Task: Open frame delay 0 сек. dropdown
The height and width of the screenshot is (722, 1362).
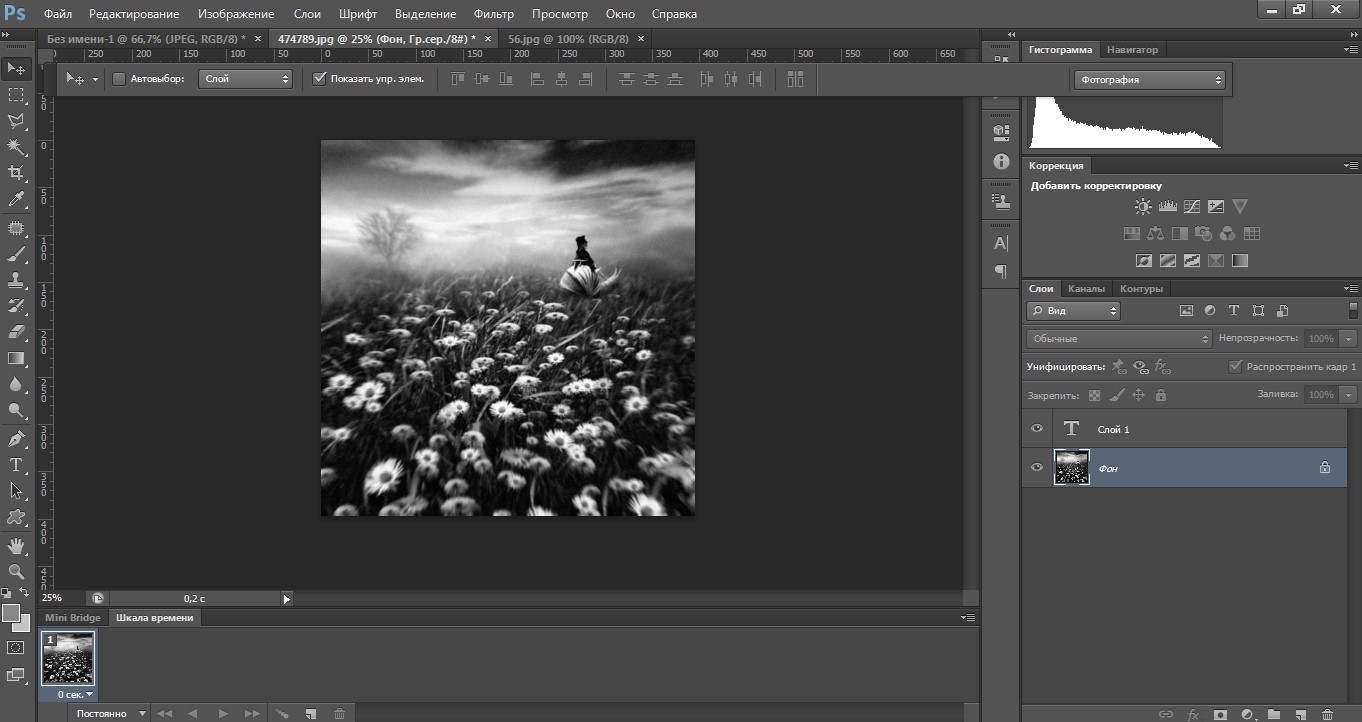Action: 75,694
